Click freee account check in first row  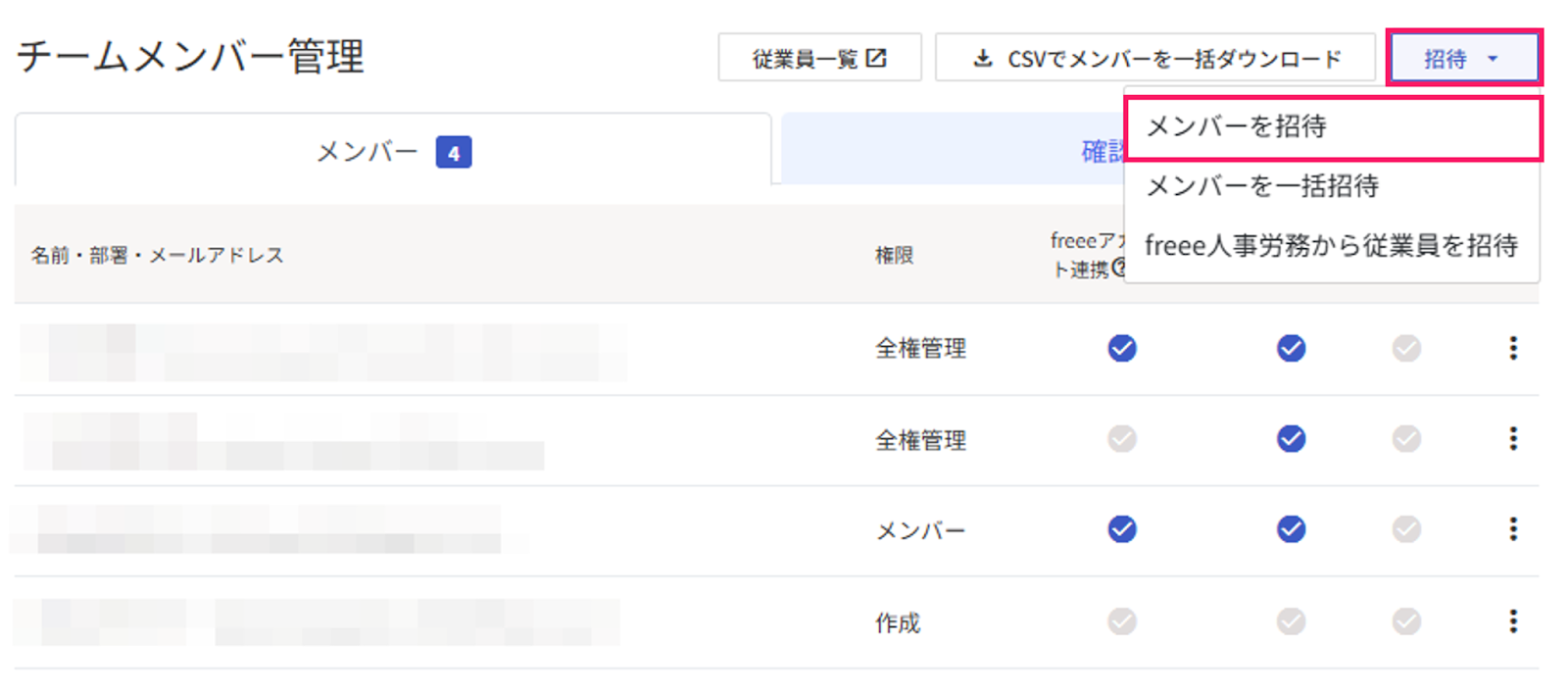point(1122,348)
